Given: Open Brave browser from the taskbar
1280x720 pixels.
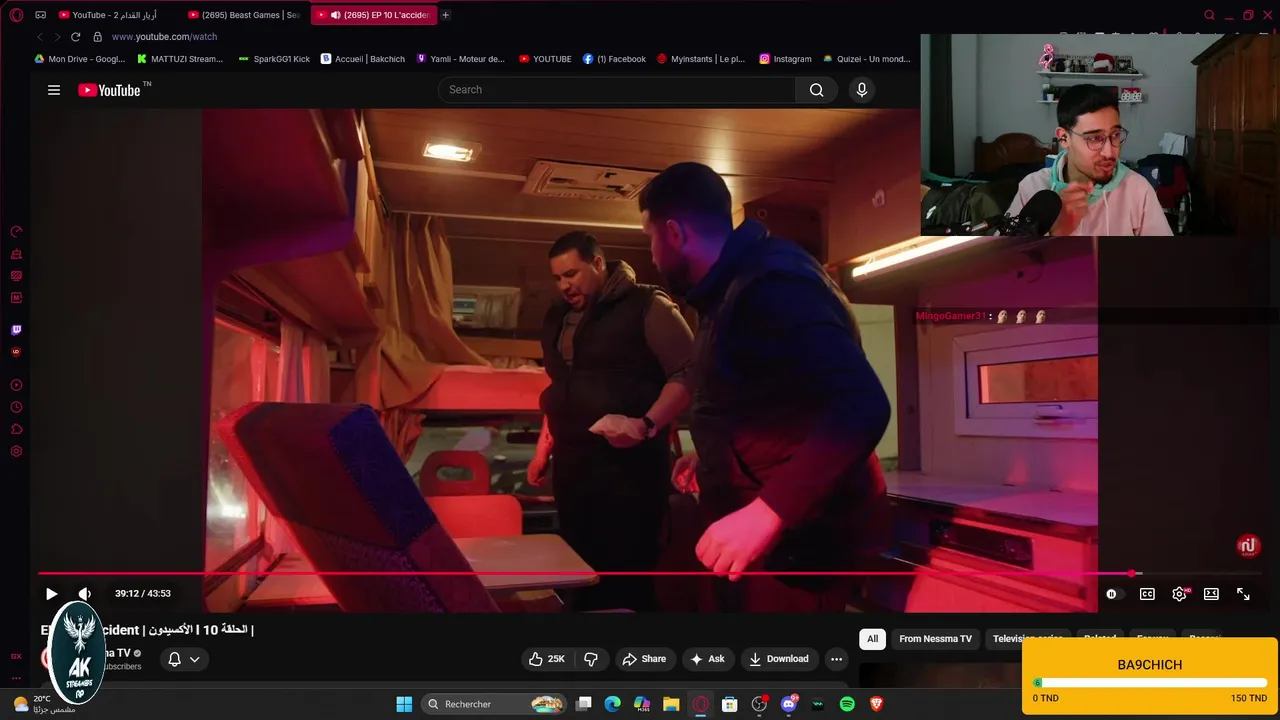Looking at the screenshot, I should pyautogui.click(x=876, y=704).
